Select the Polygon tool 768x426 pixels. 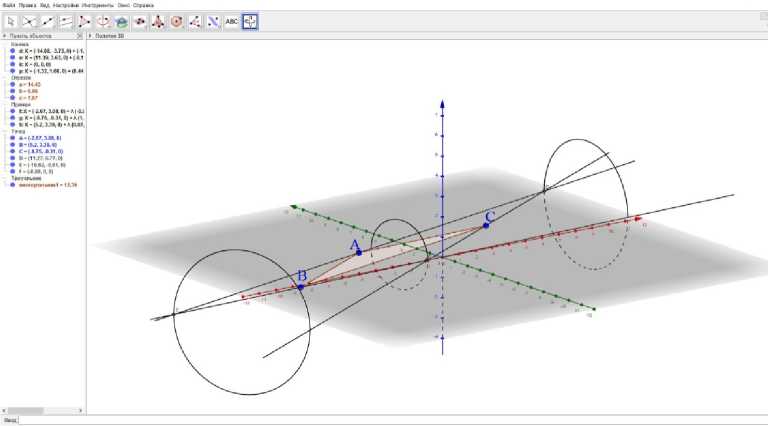pos(84,22)
